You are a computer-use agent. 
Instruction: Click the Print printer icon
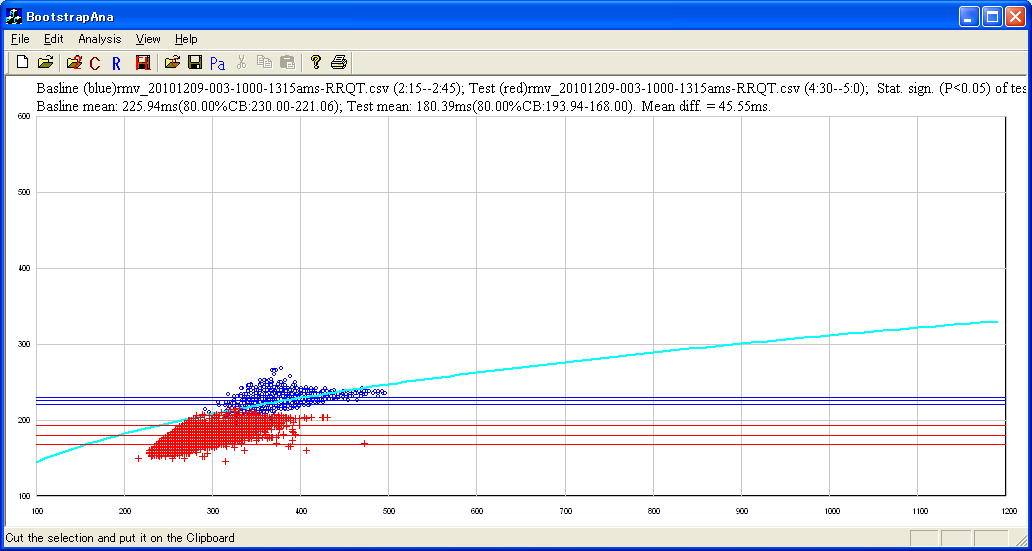(x=339, y=63)
